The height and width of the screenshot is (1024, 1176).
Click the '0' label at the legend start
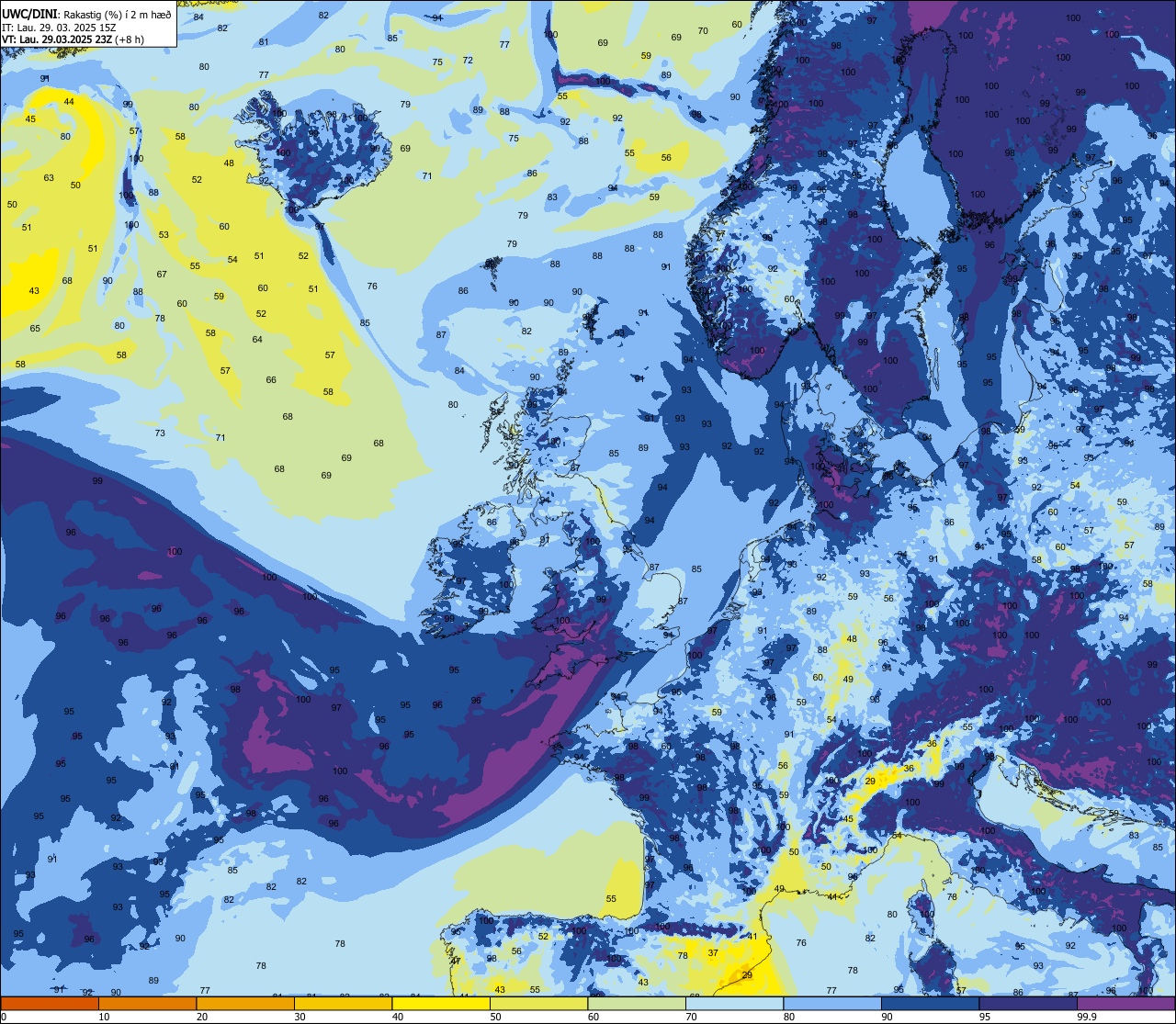point(3,1017)
